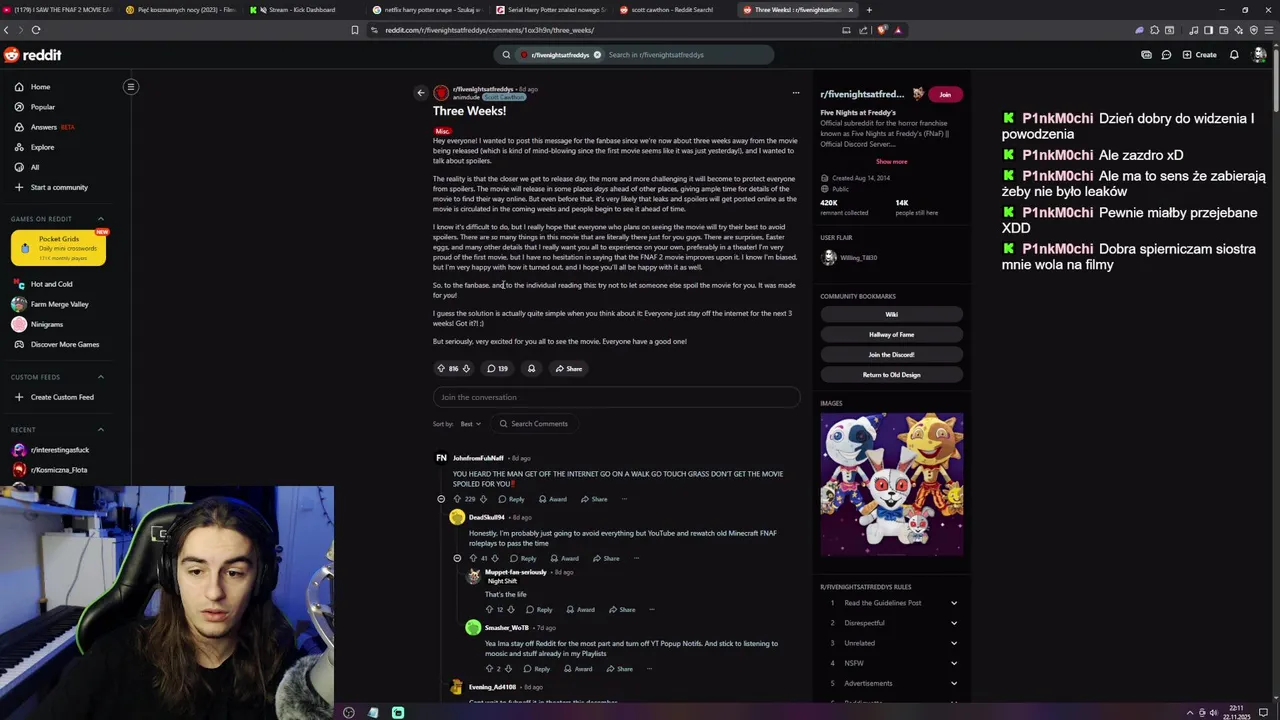Collapse JohnfromFuhNaff's comment thread
This screenshot has width=1280, height=720.
click(x=441, y=499)
